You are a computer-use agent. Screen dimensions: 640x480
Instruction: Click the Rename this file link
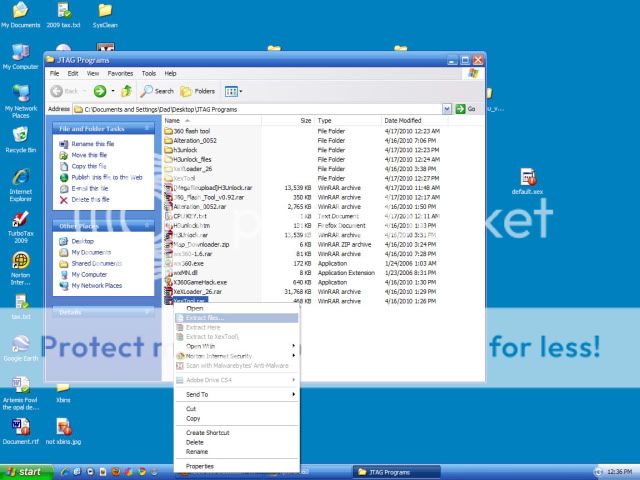click(91, 144)
